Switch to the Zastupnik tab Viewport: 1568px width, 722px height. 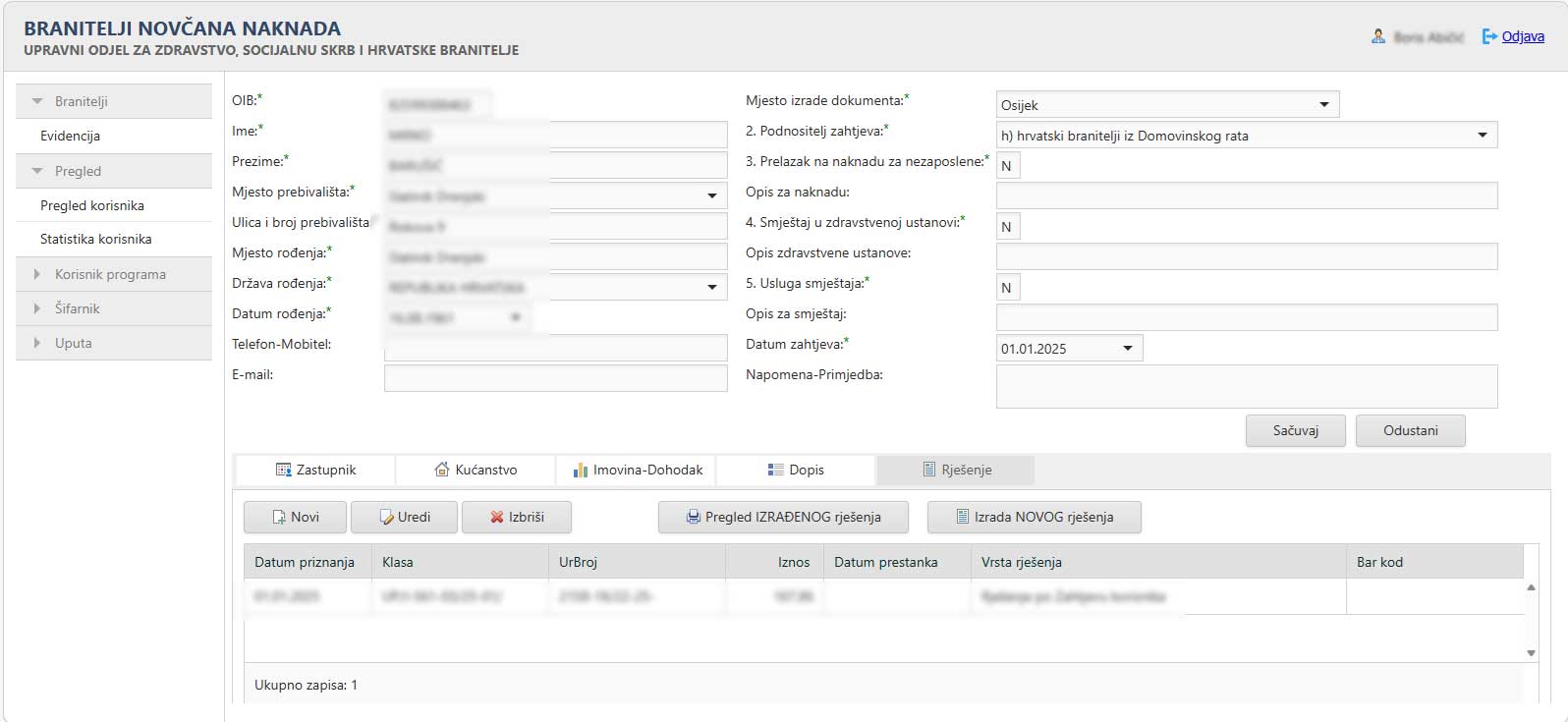click(x=315, y=471)
